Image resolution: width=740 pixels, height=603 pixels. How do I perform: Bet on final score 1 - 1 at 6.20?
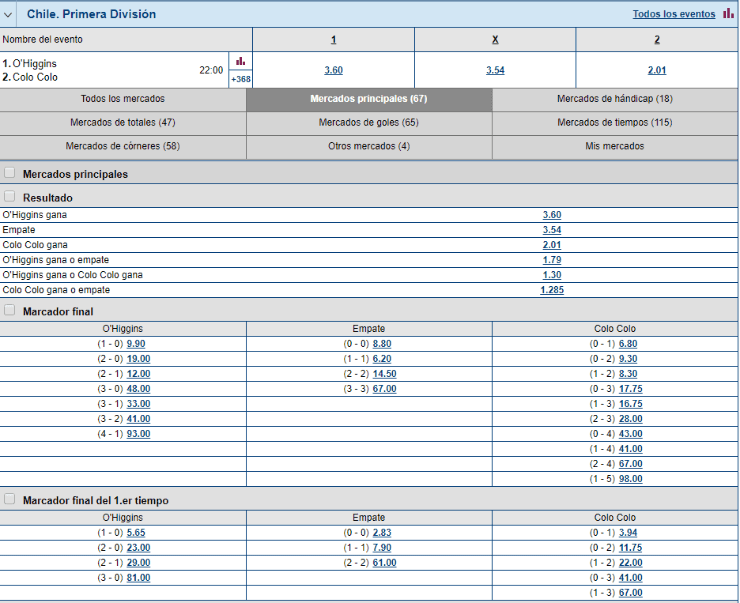(x=380, y=358)
